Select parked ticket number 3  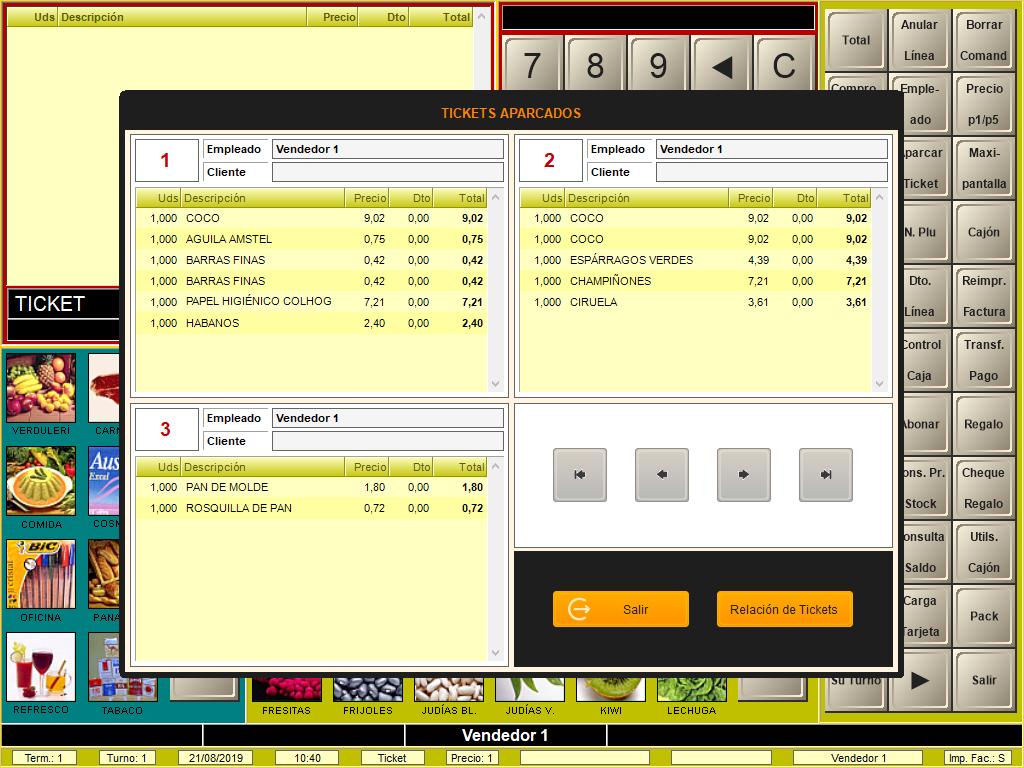coord(165,430)
